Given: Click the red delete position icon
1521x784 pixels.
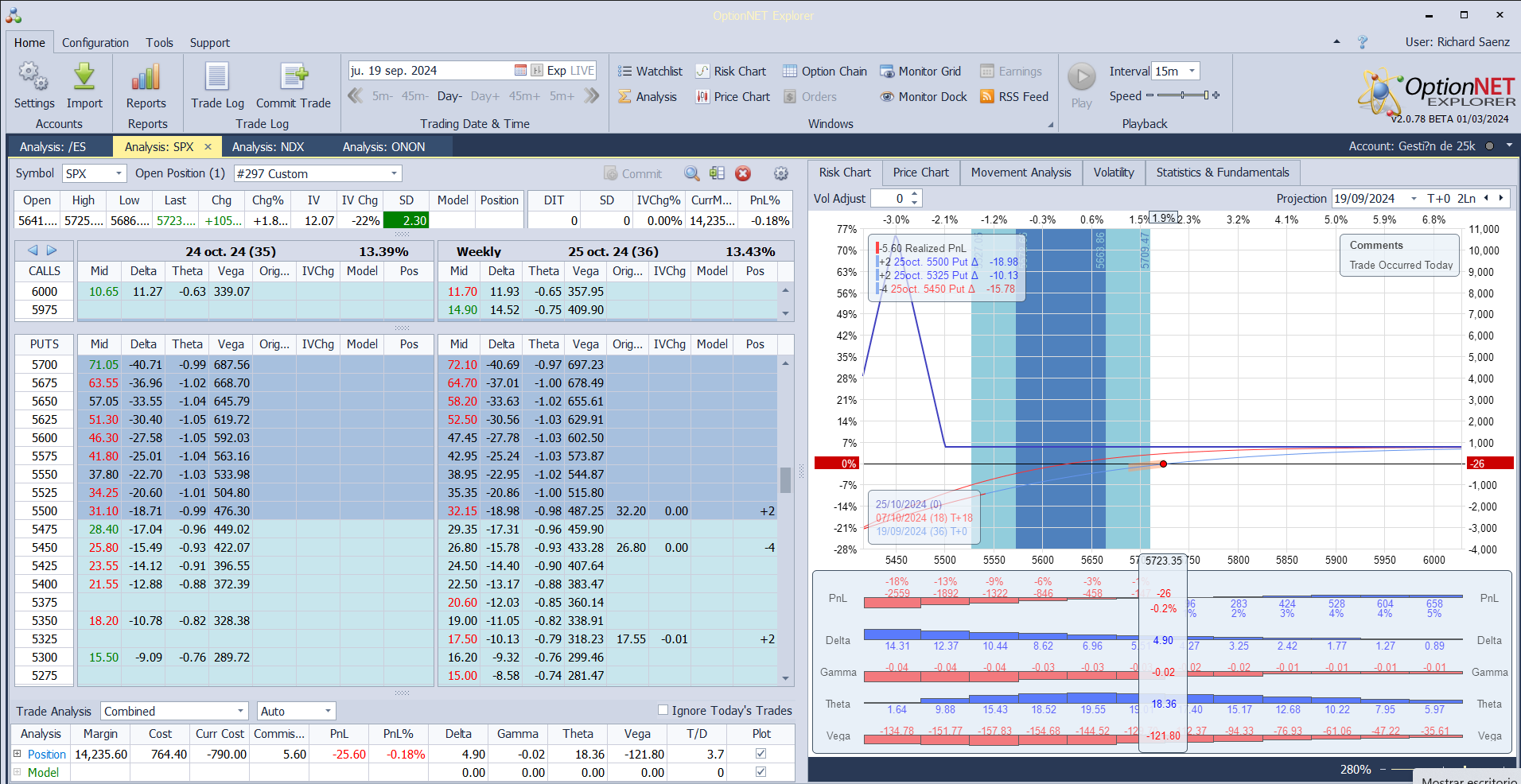Looking at the screenshot, I should 743,173.
